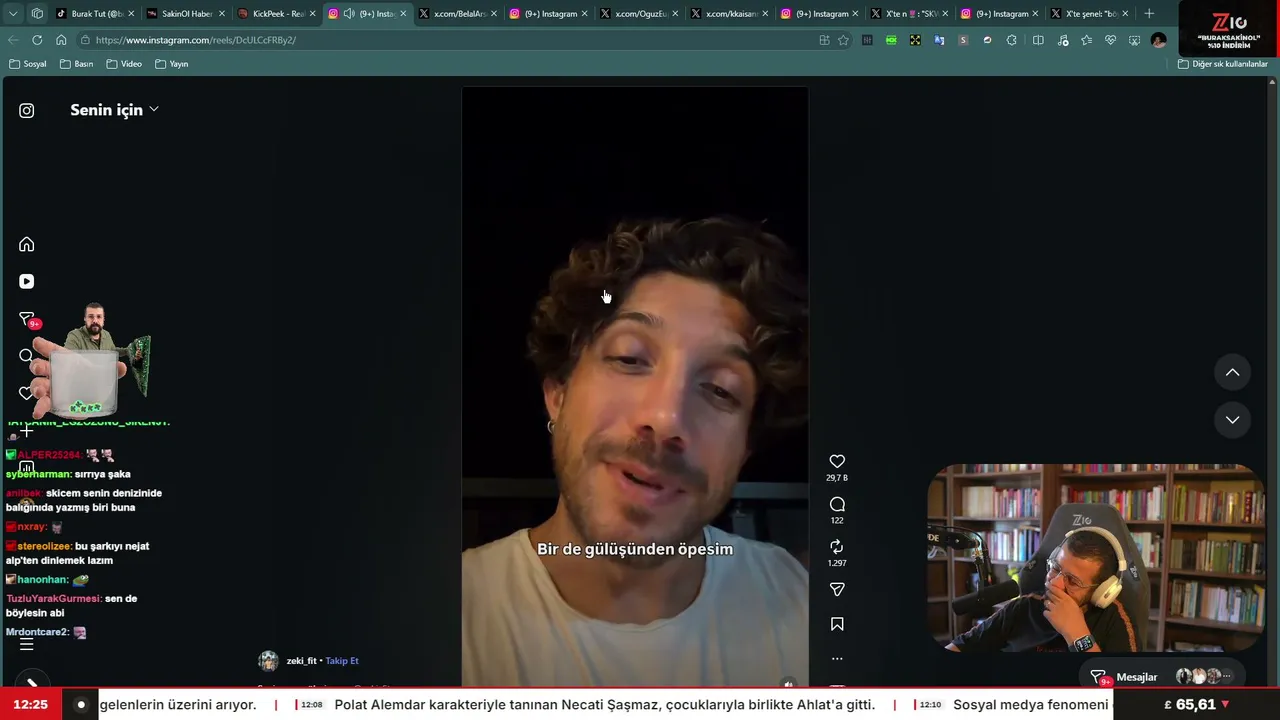Open the translate extension icon
Viewport: 1280px width, 720px height.
tap(939, 40)
